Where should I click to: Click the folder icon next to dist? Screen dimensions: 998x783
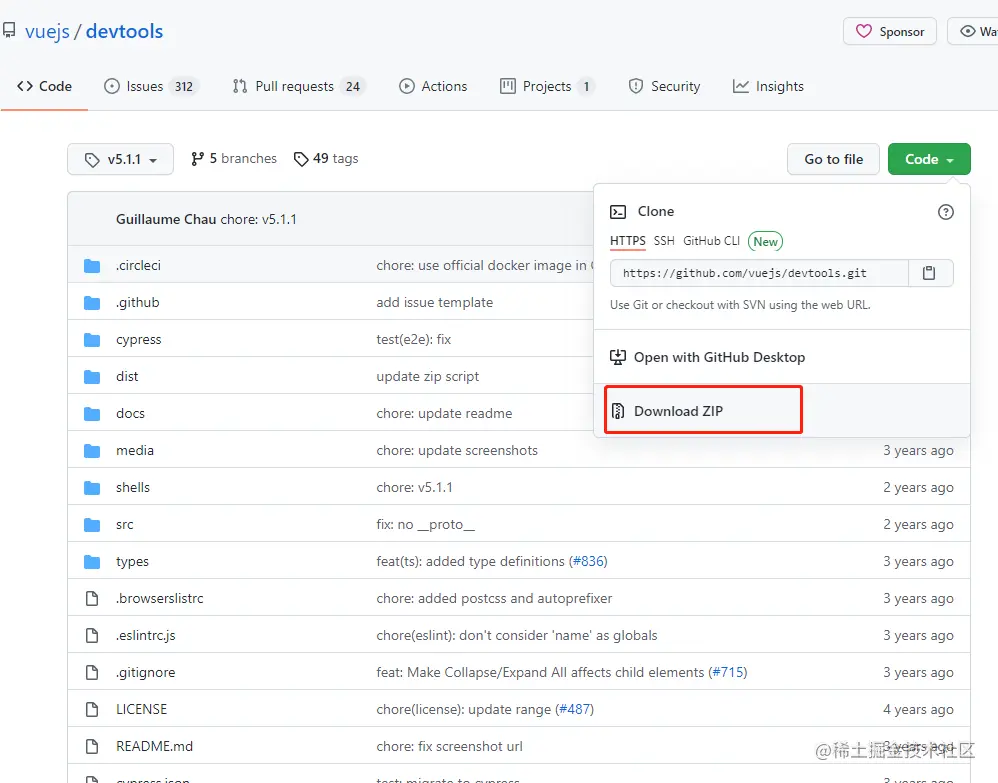coord(92,377)
